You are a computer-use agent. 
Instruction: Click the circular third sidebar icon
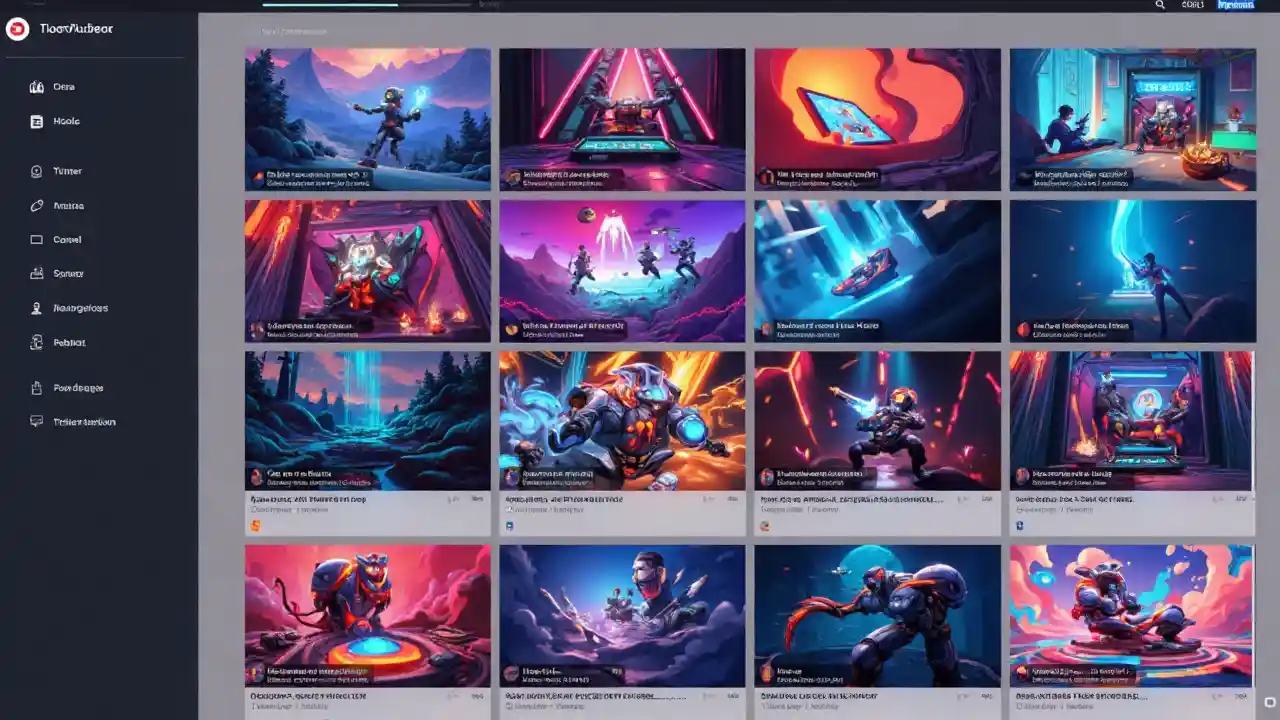(37, 171)
